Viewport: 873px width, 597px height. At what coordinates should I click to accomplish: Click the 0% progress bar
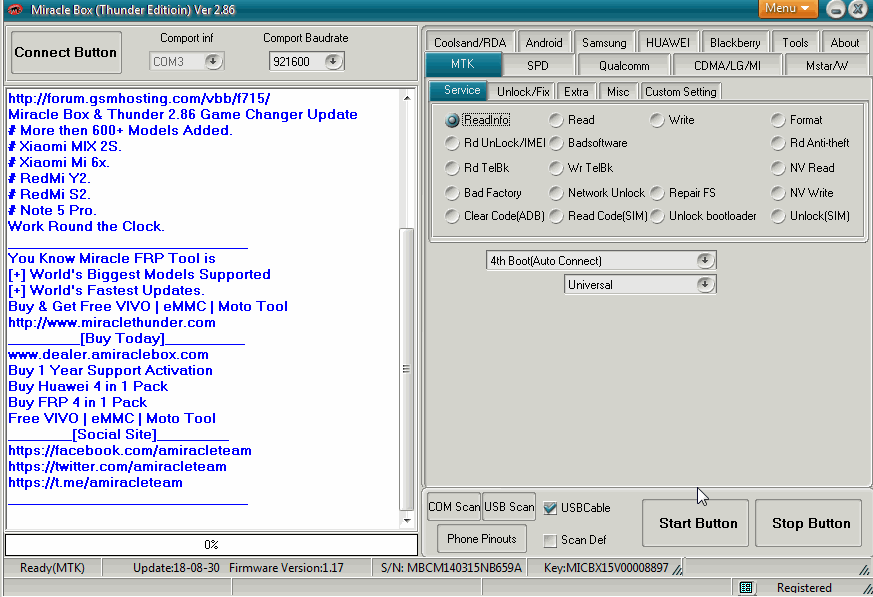click(x=211, y=545)
